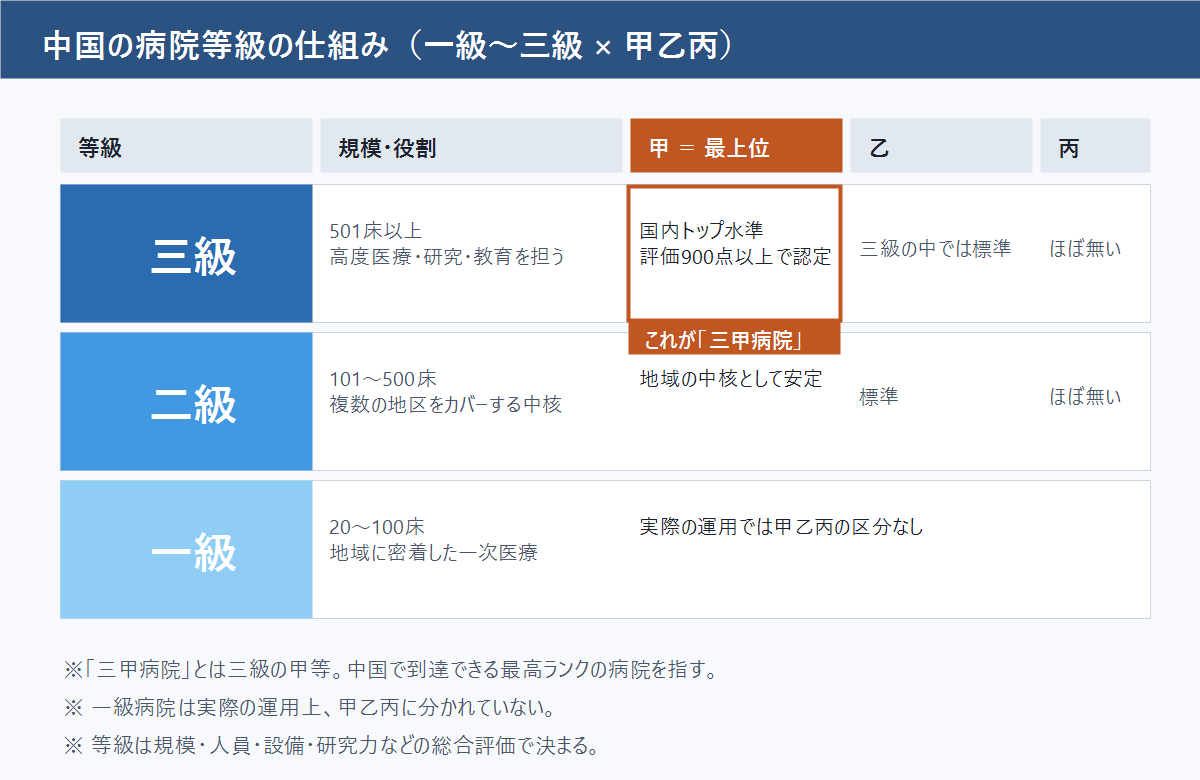This screenshot has height=780, width=1200.
Task: Click 地域の中核として安定 cell
Action: [731, 379]
